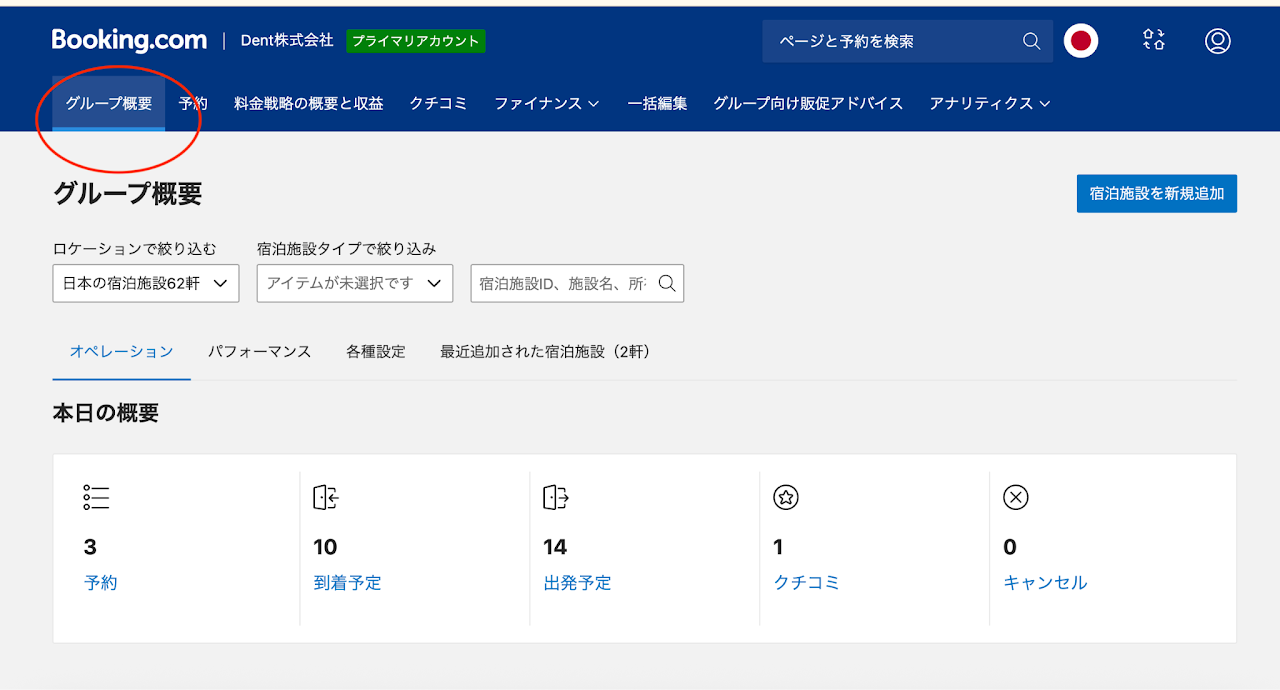This screenshot has height=690, width=1280.
Task: Open the 到着予定 link
Action: tap(347, 583)
